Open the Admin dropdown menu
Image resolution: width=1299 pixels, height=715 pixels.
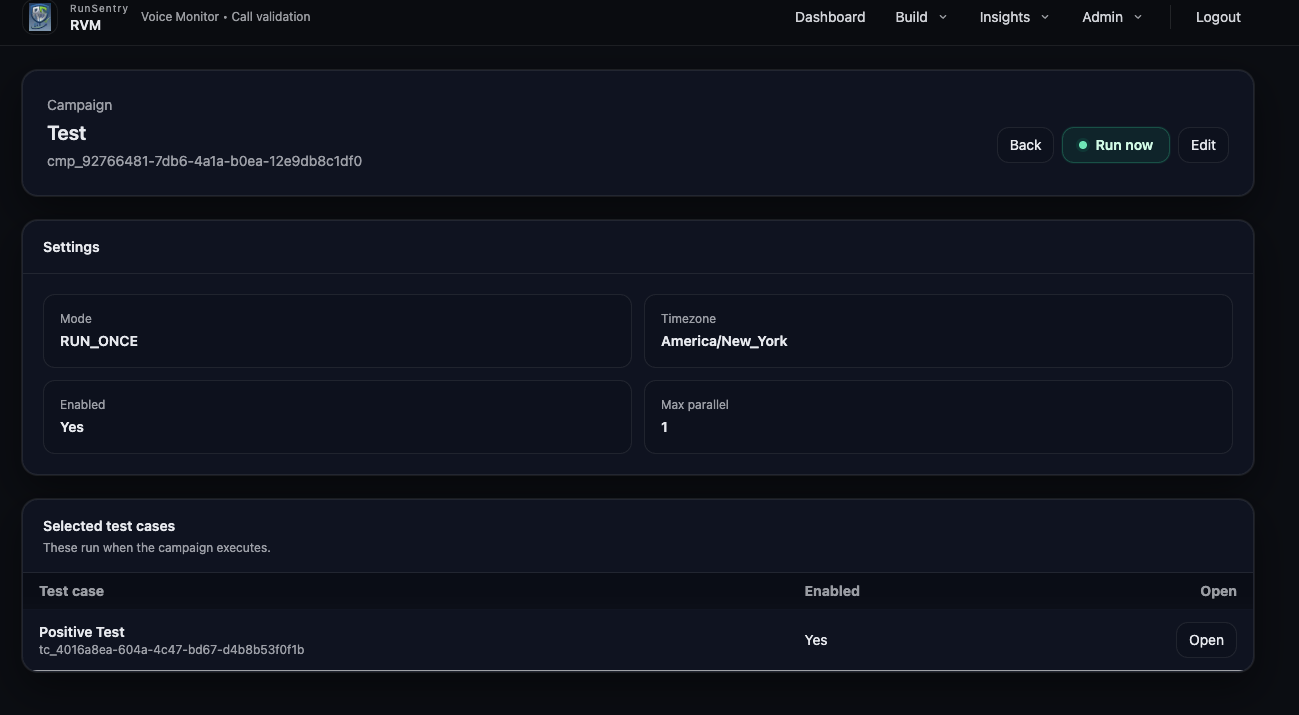tap(1111, 17)
